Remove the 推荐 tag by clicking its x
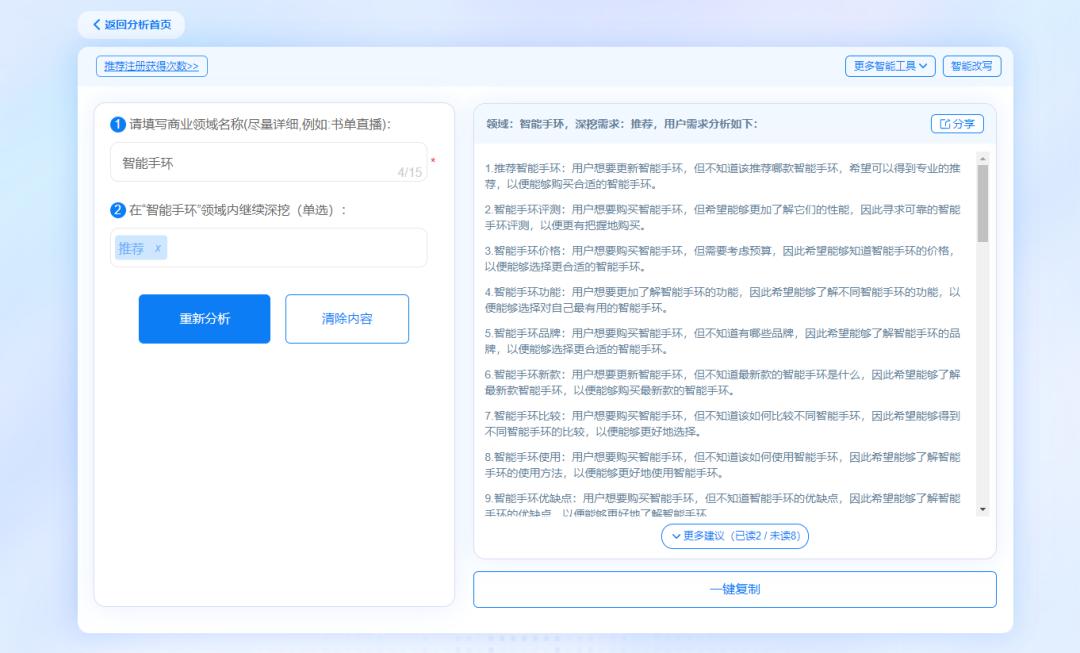The width and height of the screenshot is (1080, 653). coord(158,248)
